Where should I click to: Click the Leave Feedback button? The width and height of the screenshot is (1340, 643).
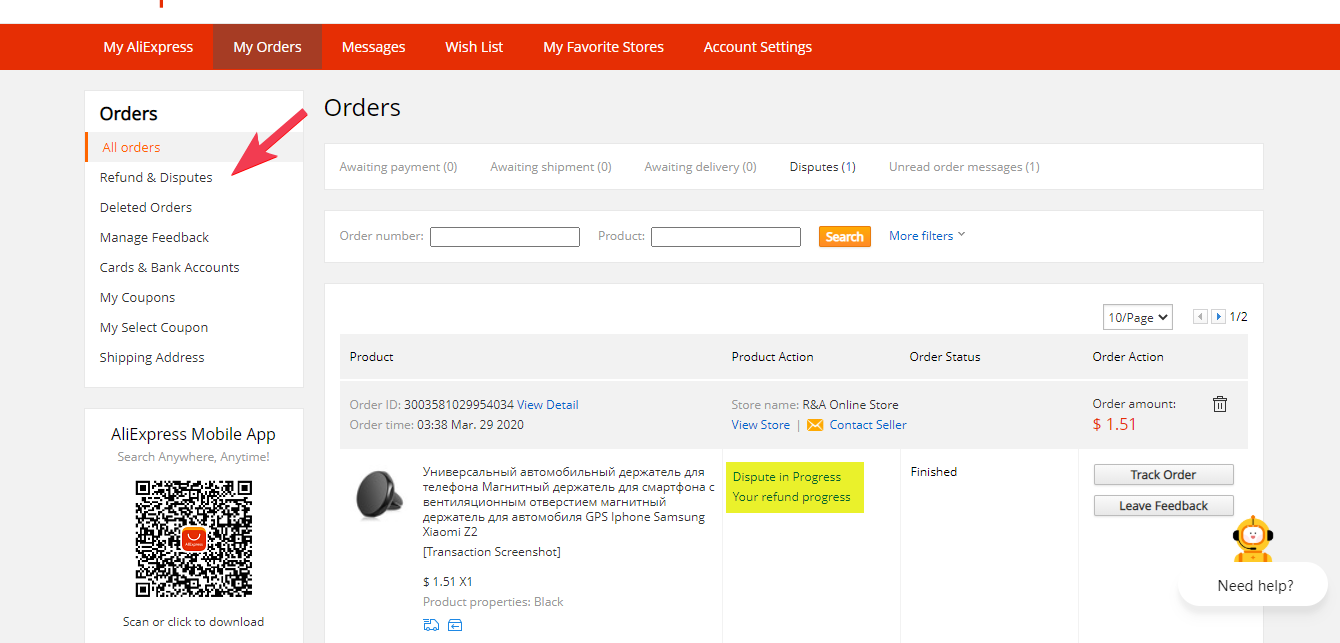pyautogui.click(x=1163, y=506)
